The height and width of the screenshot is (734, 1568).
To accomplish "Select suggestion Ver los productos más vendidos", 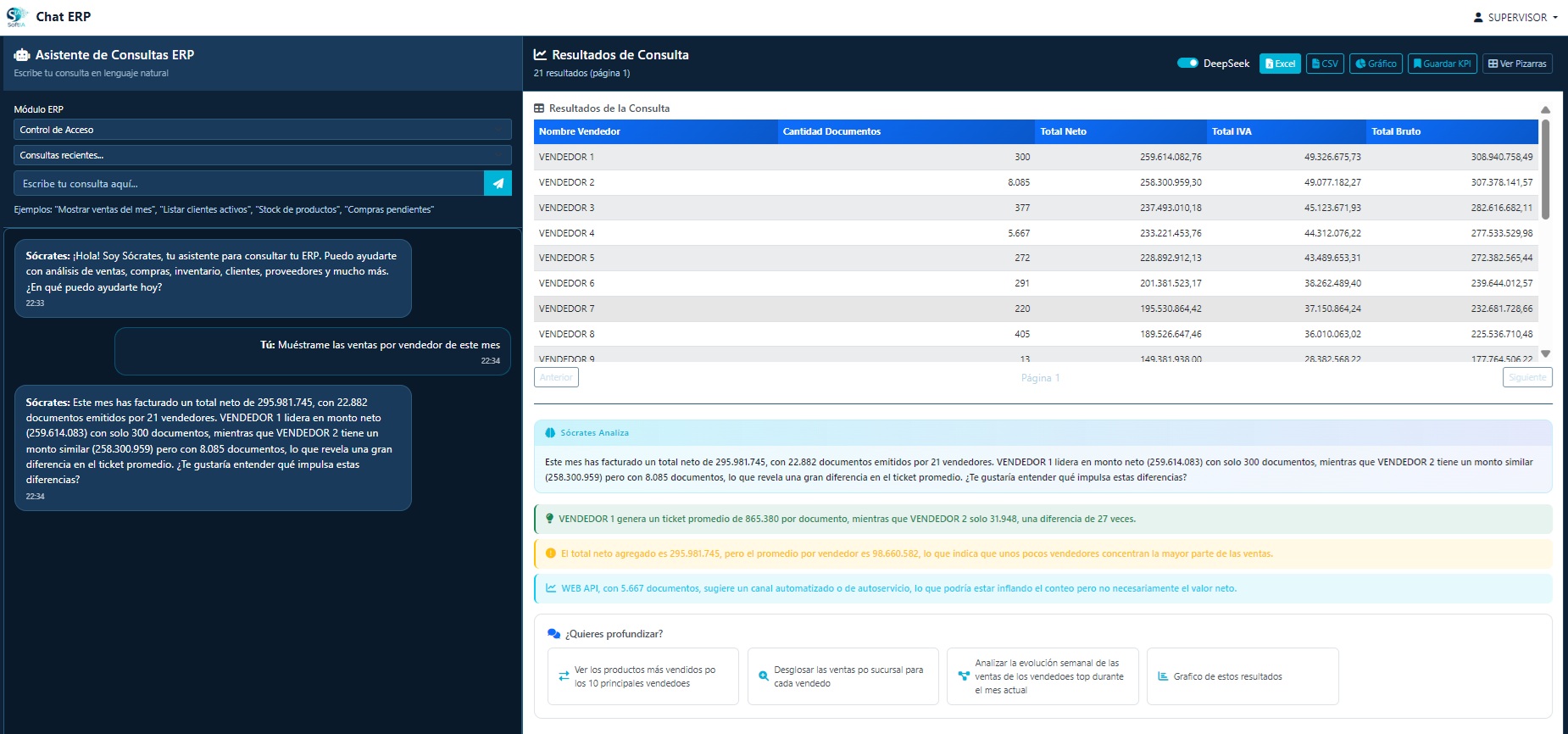I will tap(643, 676).
